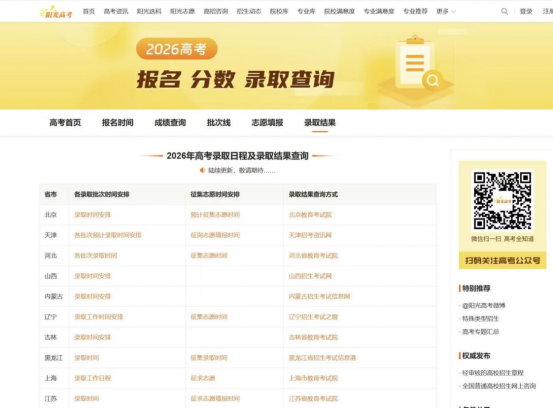Open the 上海市教育考试院 link

click(x=313, y=378)
